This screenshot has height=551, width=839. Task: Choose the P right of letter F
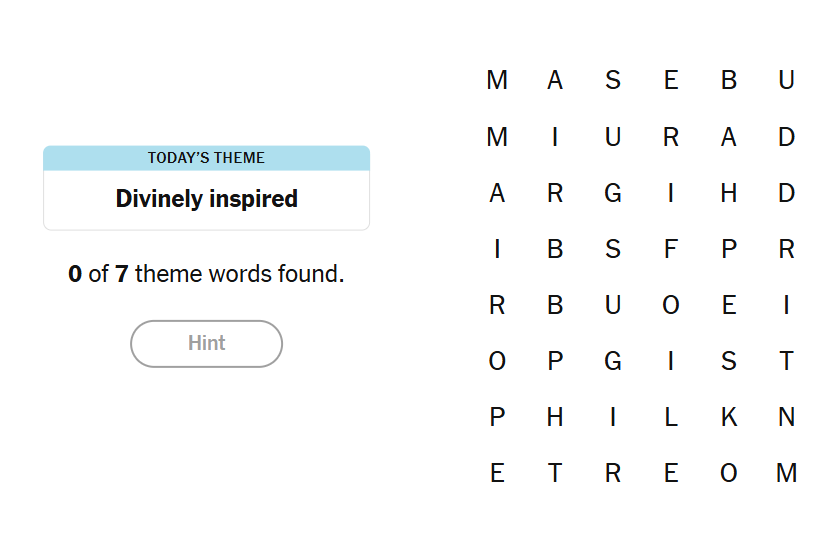tap(729, 250)
